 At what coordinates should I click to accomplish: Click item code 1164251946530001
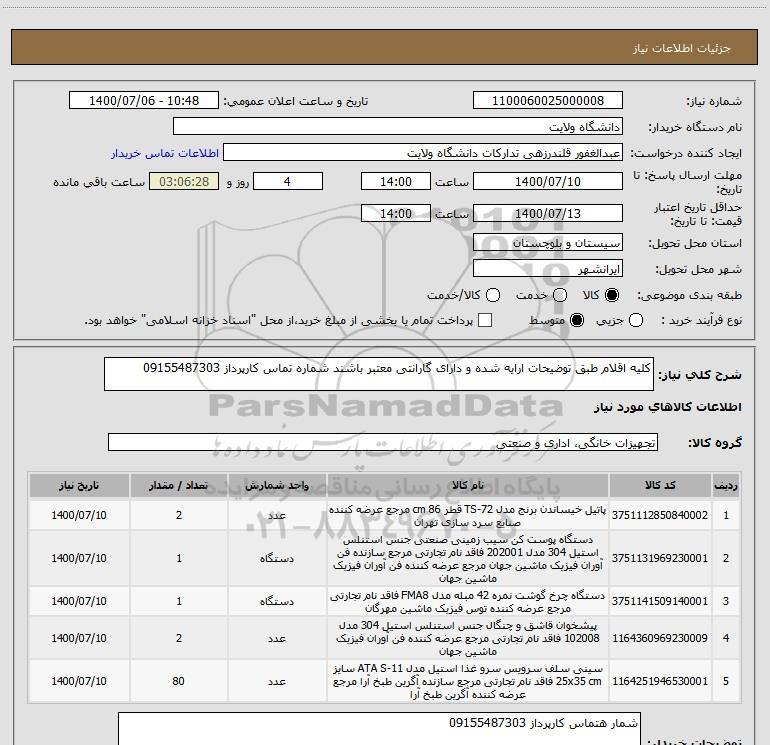tap(660, 681)
